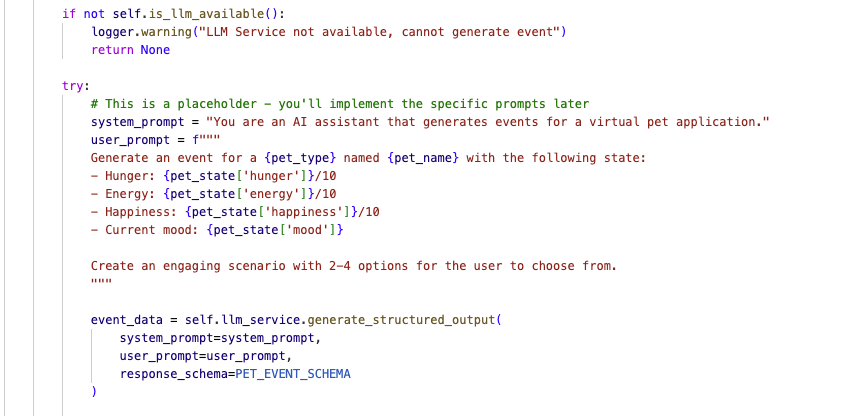Place cursor on the "try:" keyword
This screenshot has height=416, width=868.
pos(76,86)
